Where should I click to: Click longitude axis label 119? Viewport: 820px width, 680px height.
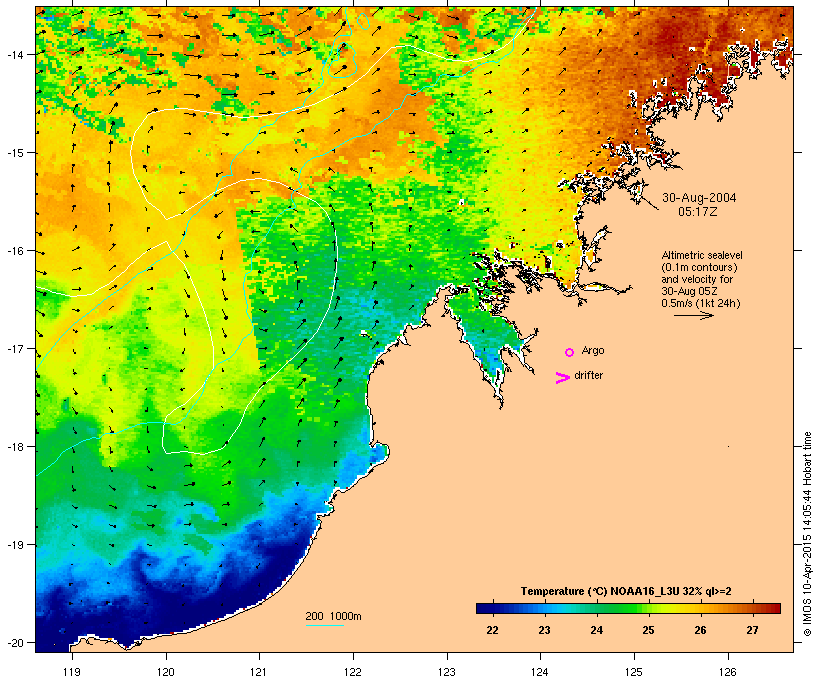(72, 672)
